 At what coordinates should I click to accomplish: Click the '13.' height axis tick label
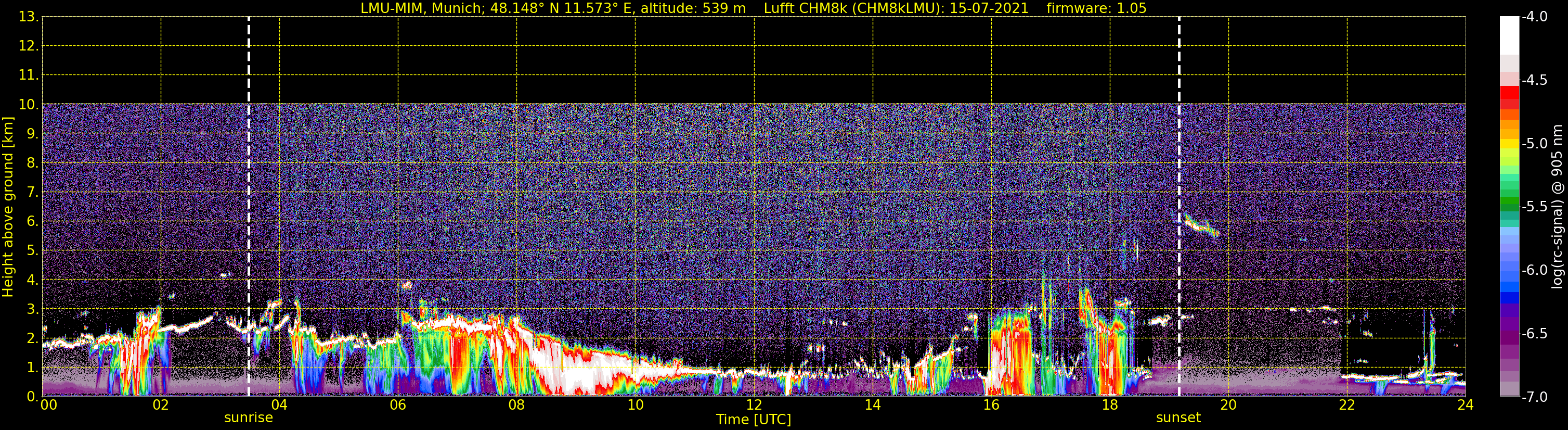pyautogui.click(x=29, y=17)
